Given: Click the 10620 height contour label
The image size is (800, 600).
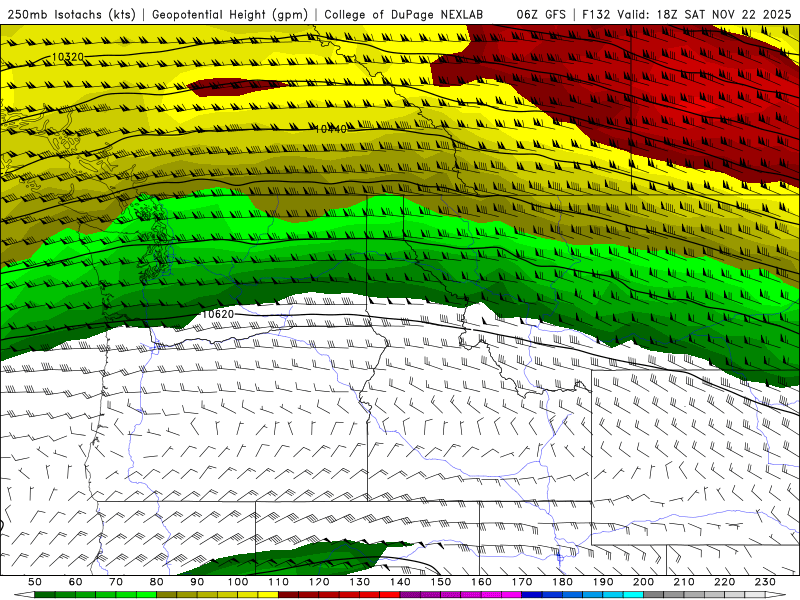Looking at the screenshot, I should point(218,314).
